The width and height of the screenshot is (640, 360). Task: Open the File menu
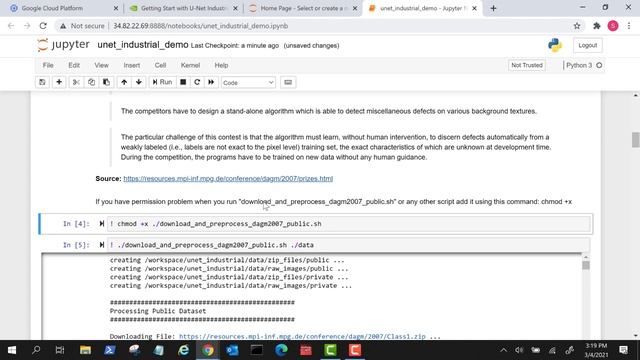(x=48, y=65)
